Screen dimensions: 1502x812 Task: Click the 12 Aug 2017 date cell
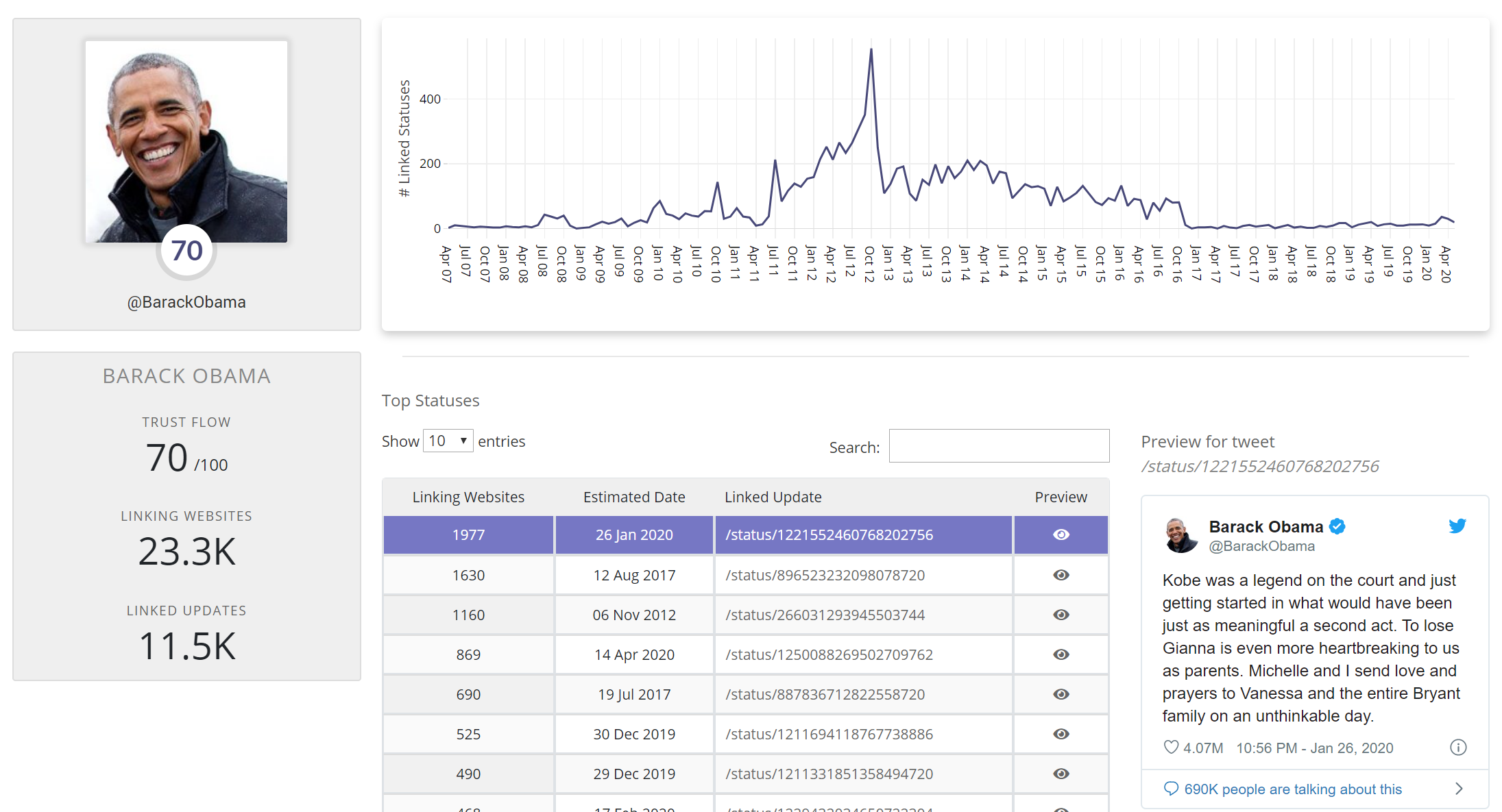(634, 575)
